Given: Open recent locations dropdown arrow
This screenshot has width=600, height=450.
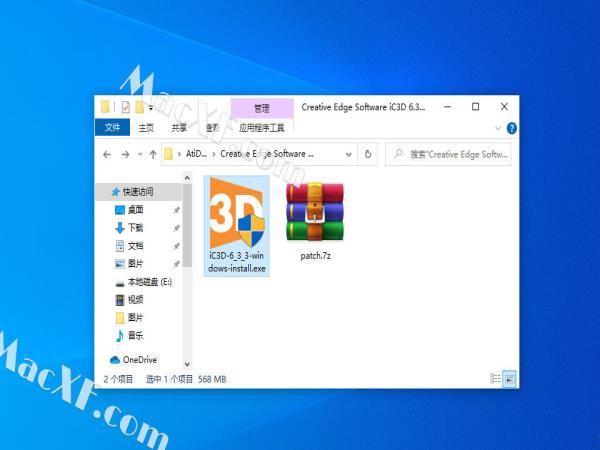Looking at the screenshot, I should [140, 155].
